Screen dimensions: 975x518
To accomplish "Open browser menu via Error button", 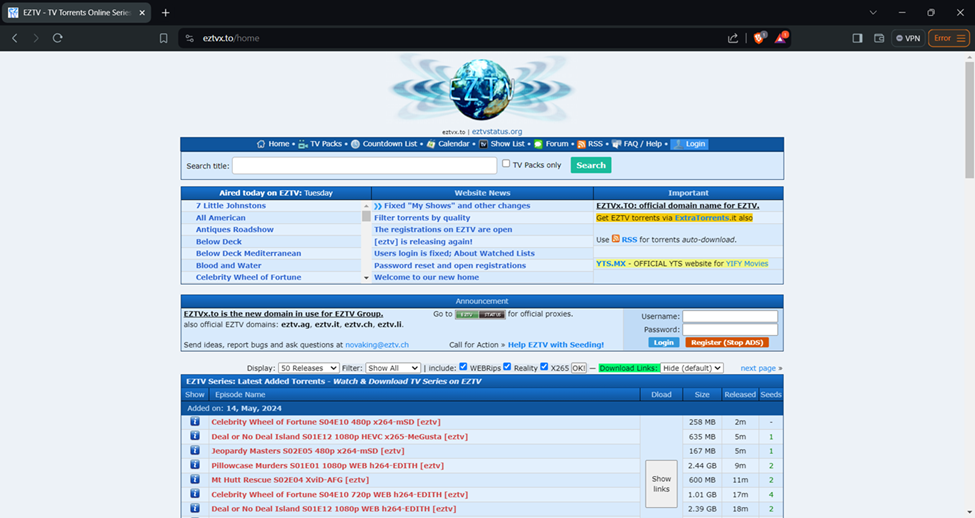I will 949,38.
